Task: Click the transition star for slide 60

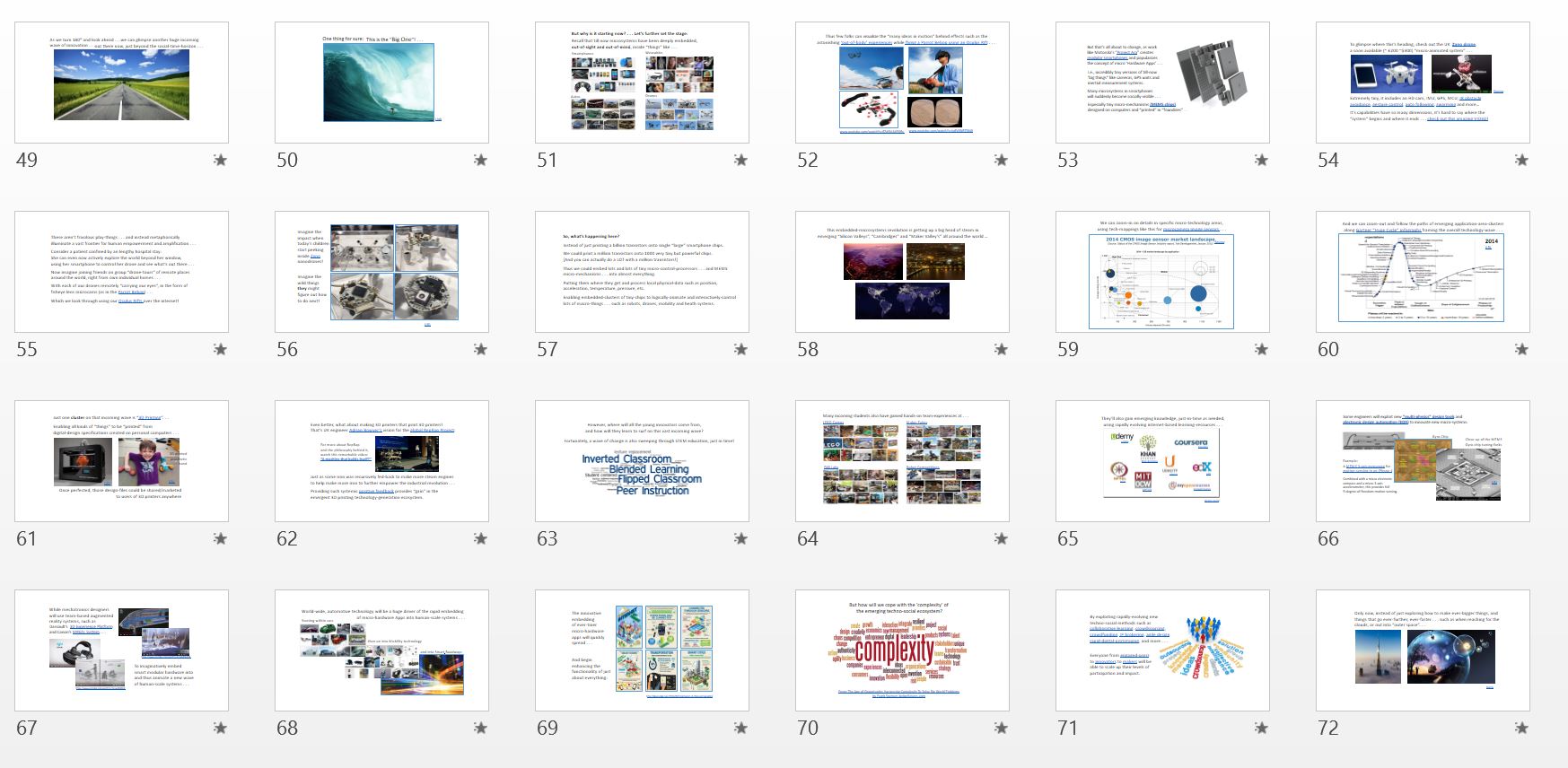Action: [x=1521, y=350]
